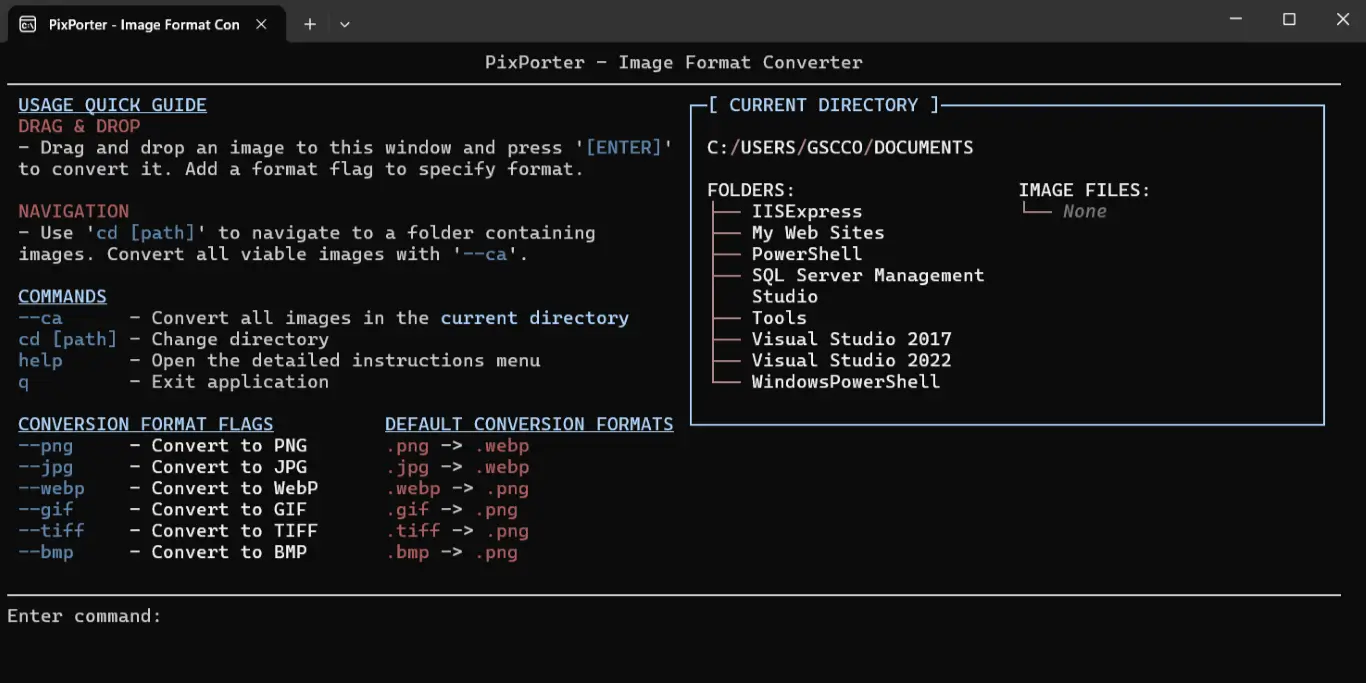Click the .bmp -> .png default line

pyautogui.click(x=452, y=552)
